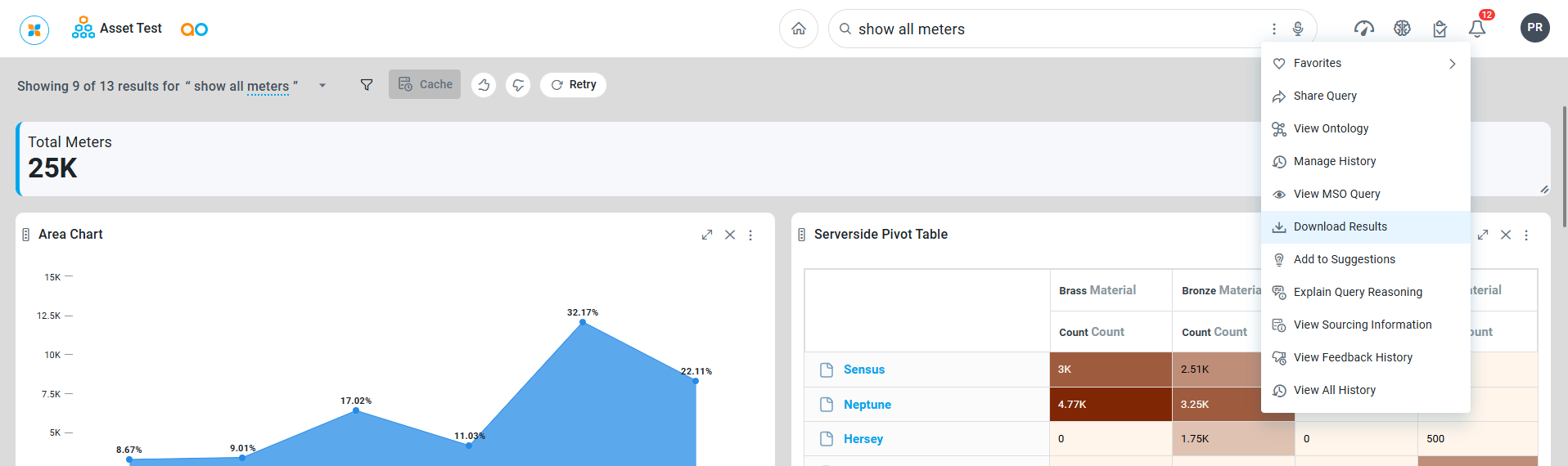Open the dashboard speedometer icon
The image size is (1568, 466).
click(x=1363, y=29)
